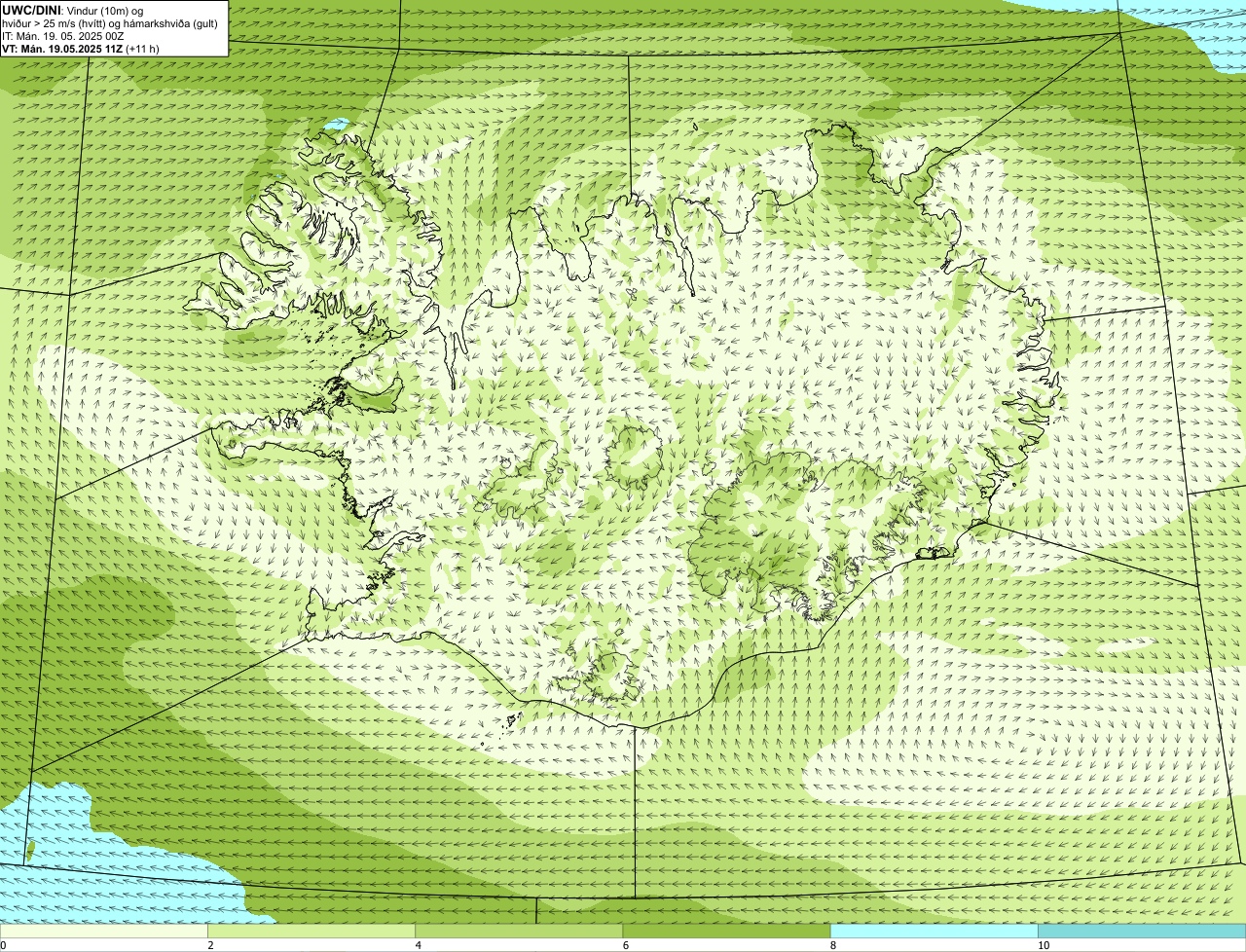Click the "IT: Mán. 19. 05. 2025 00Z" line
This screenshot has width=1246, height=952.
pyautogui.click(x=63, y=36)
